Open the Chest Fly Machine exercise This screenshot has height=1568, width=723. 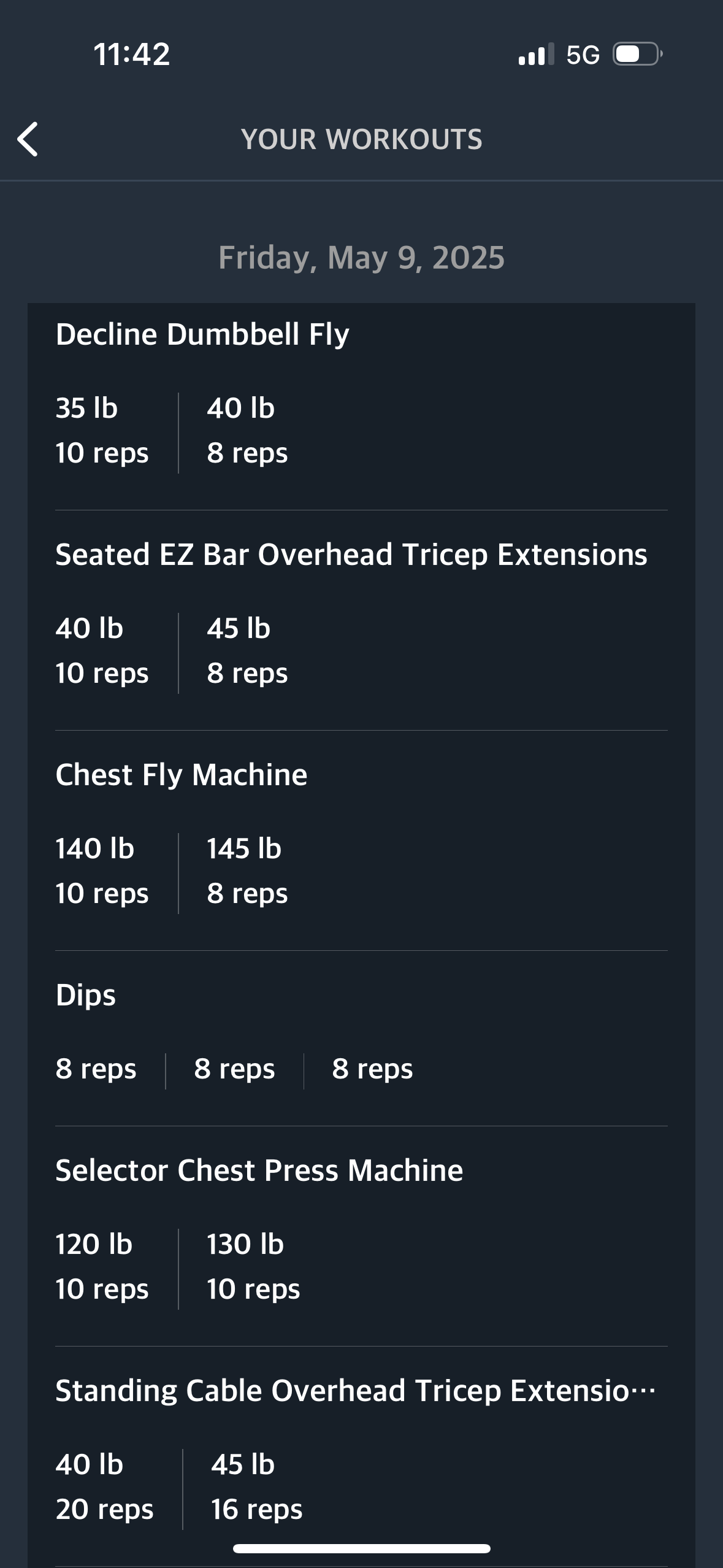point(182,775)
